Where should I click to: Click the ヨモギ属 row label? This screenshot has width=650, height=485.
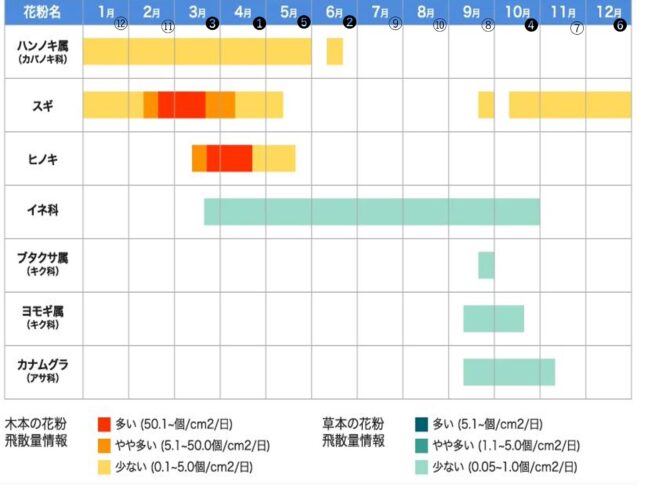click(x=42, y=317)
